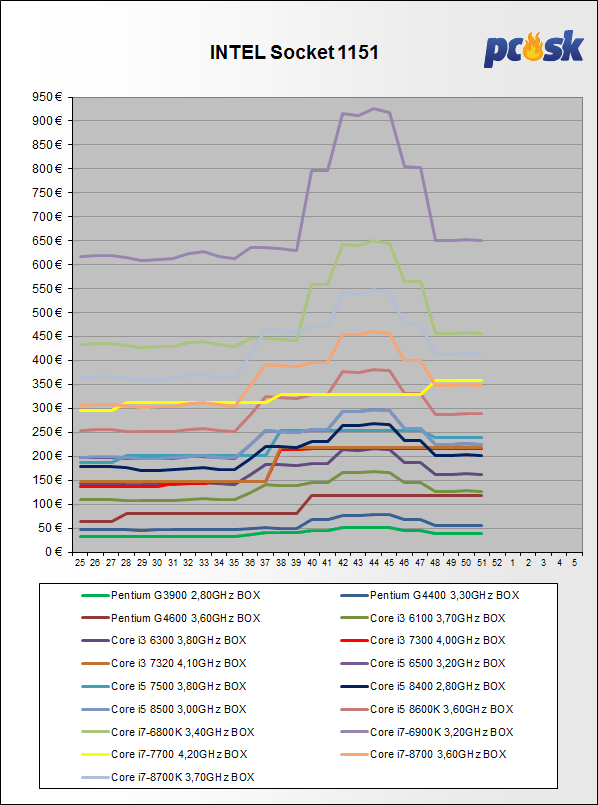
Task: Click the 100 € y-axis label
Action: pyautogui.click(x=49, y=504)
